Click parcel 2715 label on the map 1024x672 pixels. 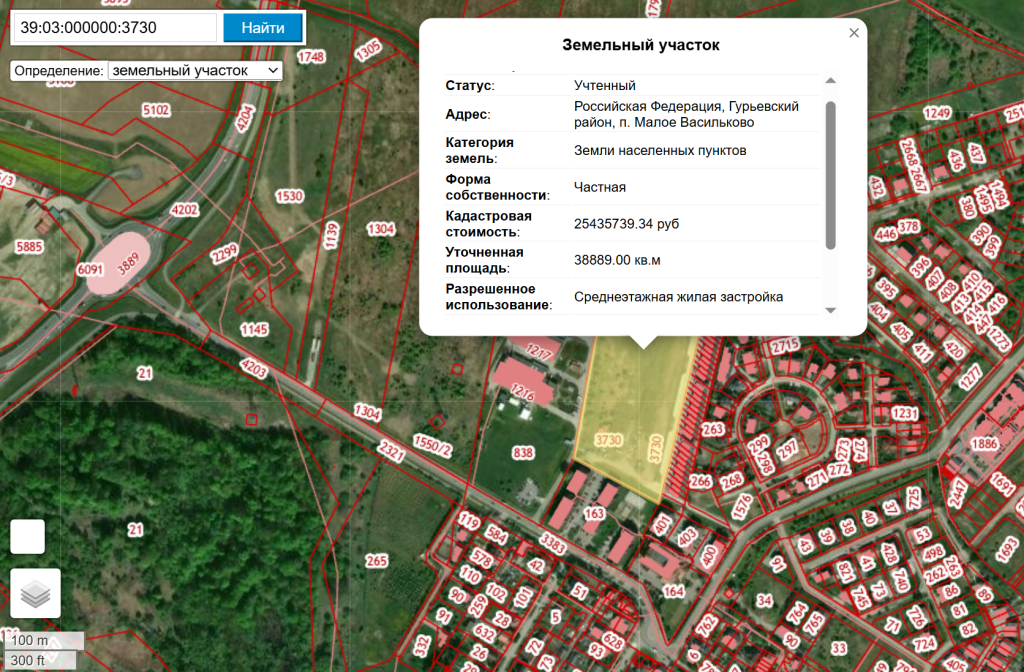(x=785, y=346)
